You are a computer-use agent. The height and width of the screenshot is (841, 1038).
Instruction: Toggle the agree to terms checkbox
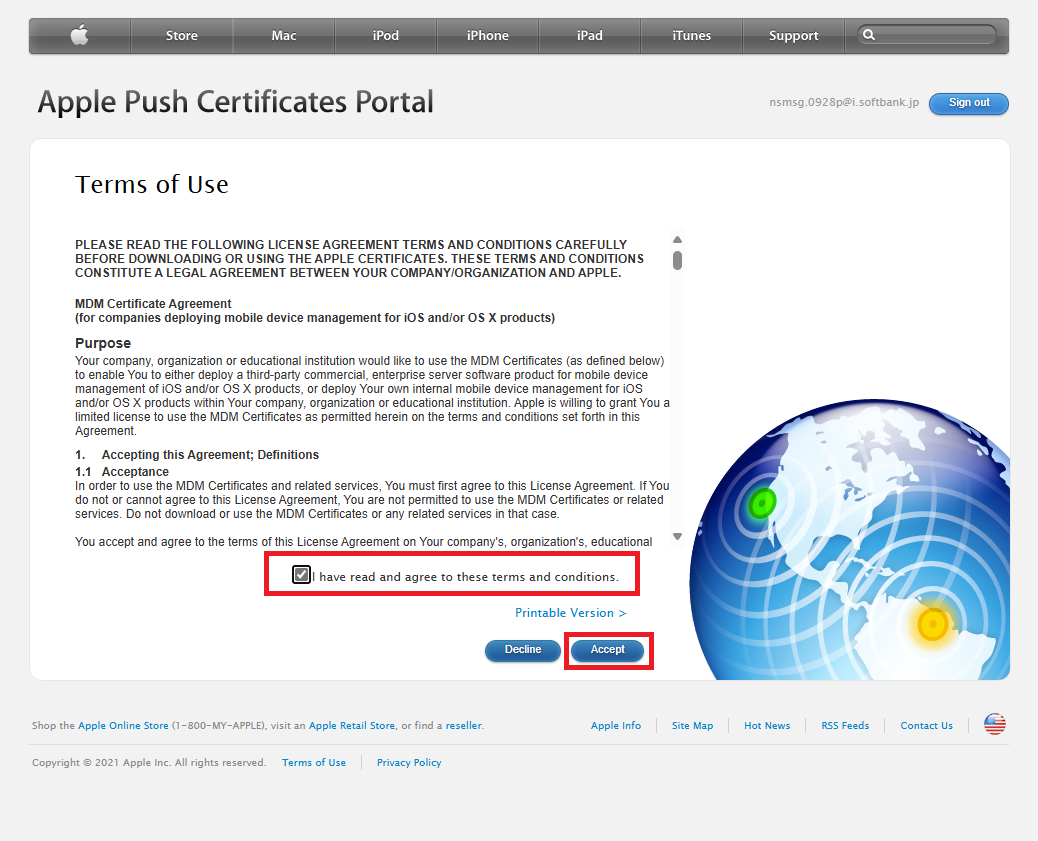click(301, 574)
